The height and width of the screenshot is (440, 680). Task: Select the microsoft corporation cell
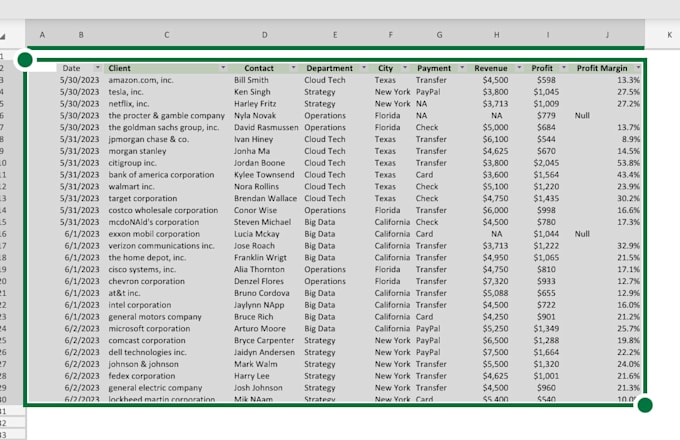click(x=149, y=328)
